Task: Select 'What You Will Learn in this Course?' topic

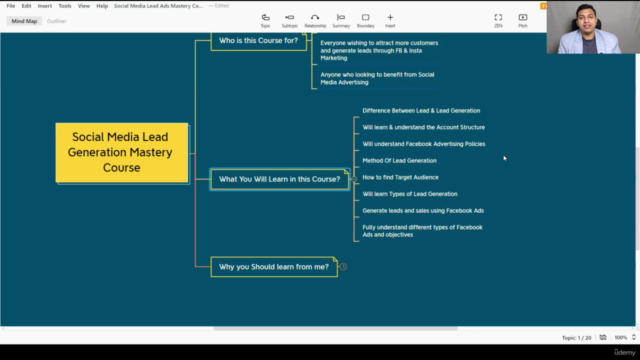Action: pyautogui.click(x=280, y=179)
